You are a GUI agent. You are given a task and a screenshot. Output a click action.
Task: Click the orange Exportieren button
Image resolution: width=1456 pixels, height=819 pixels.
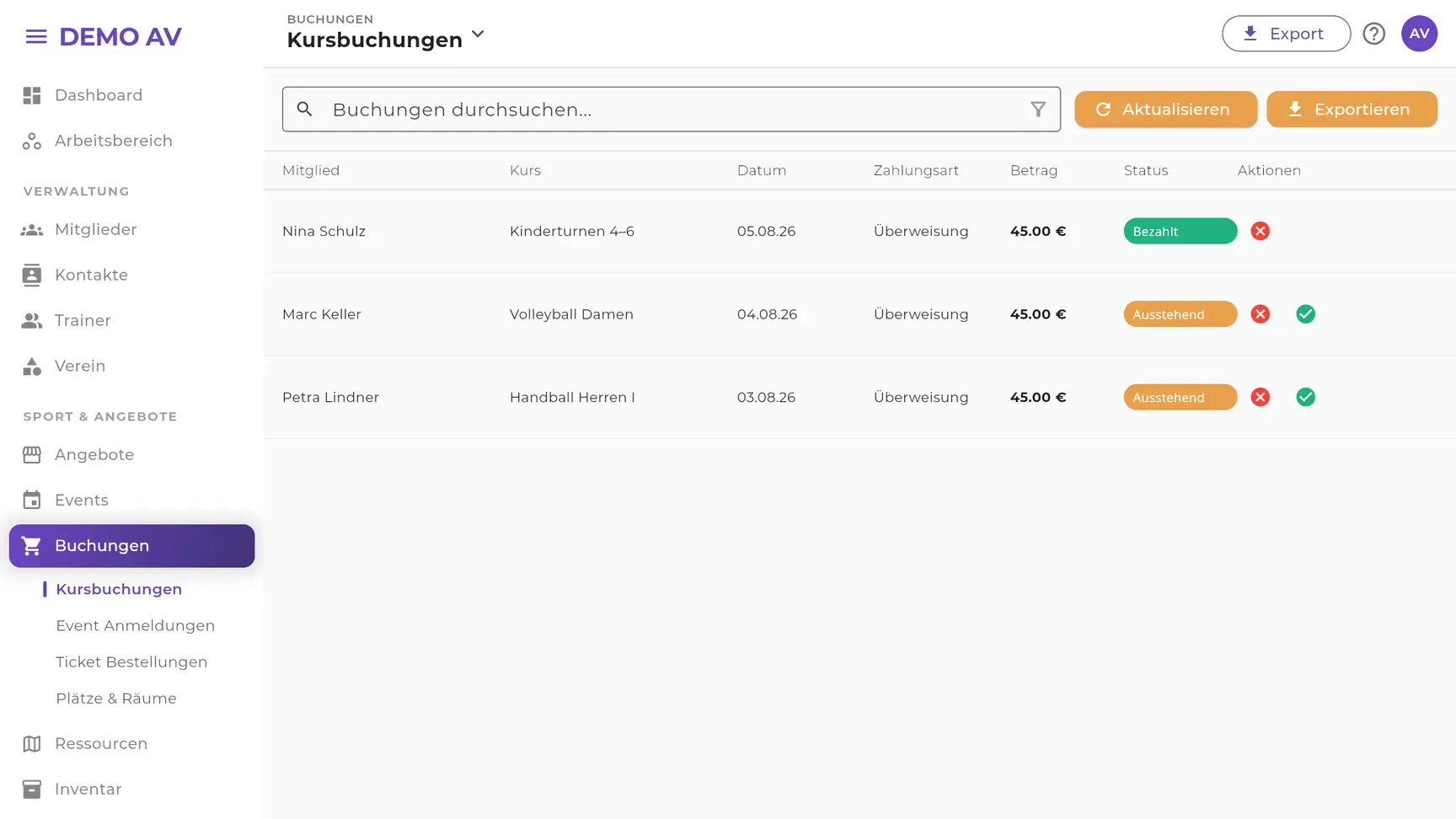[1352, 110]
